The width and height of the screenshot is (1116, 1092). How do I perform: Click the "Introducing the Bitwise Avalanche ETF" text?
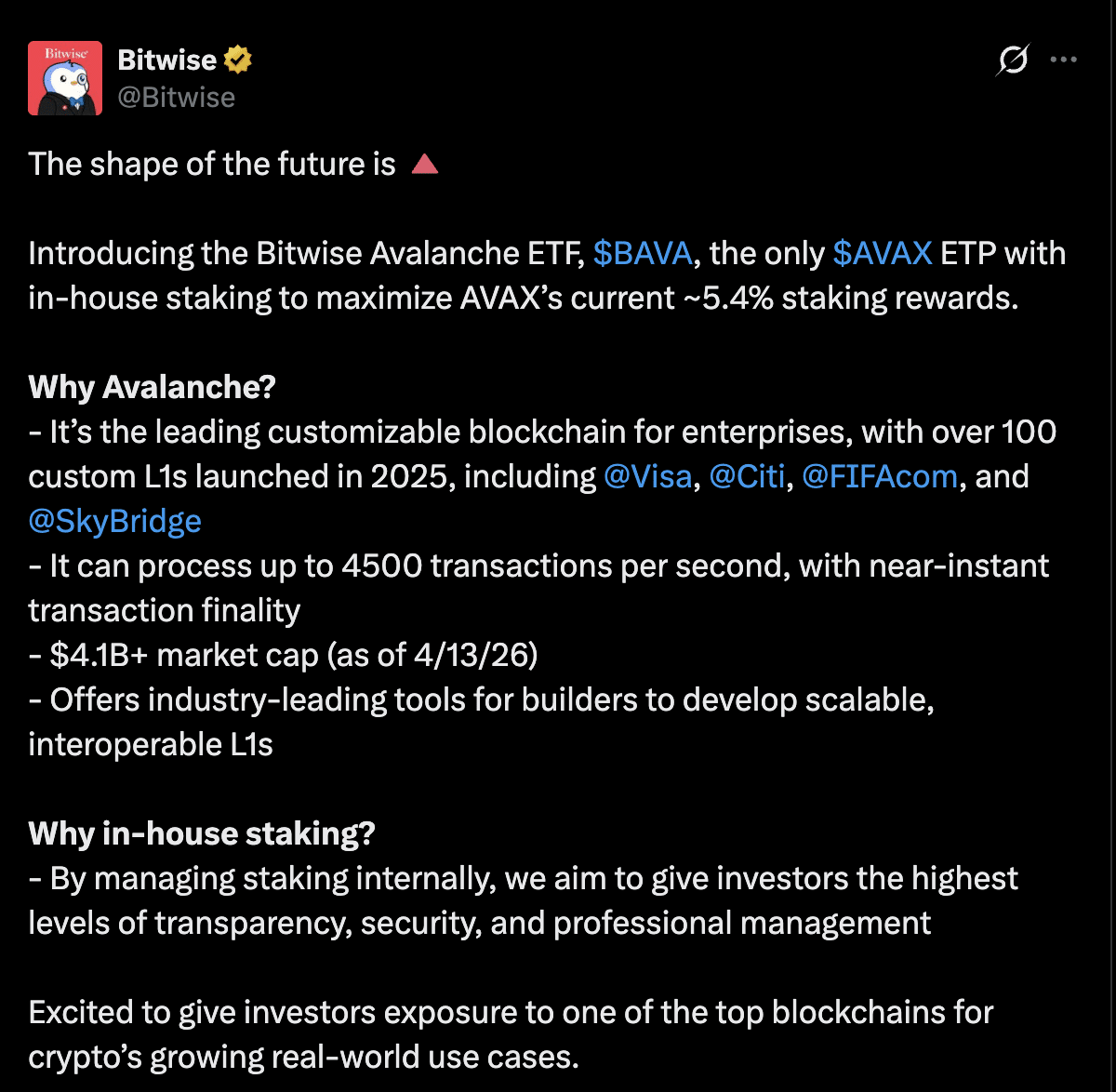307,253
